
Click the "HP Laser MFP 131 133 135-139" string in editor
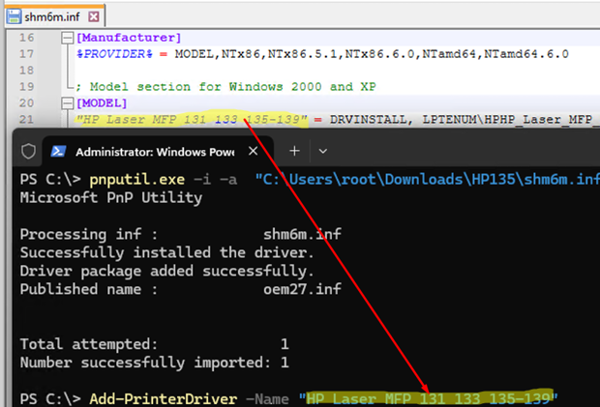191,120
